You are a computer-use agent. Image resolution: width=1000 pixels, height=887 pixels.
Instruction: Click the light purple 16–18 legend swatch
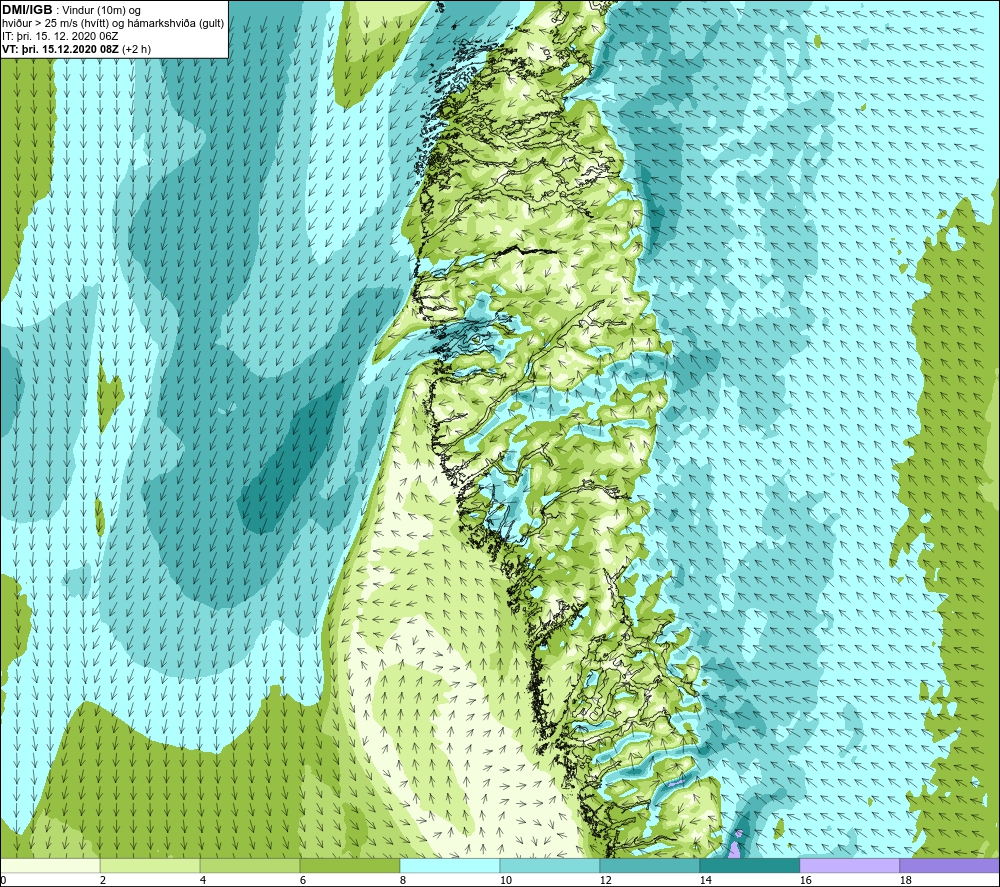[849, 865]
